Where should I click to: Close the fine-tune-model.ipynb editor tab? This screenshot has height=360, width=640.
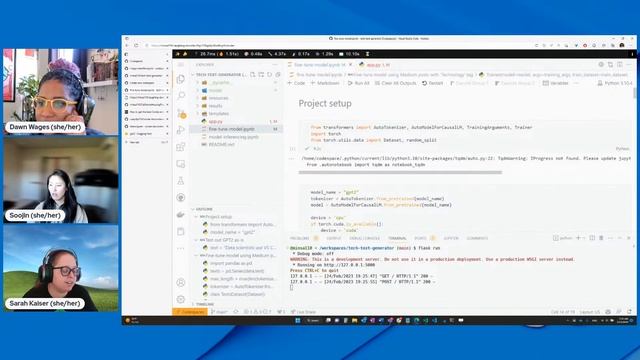click(x=350, y=64)
